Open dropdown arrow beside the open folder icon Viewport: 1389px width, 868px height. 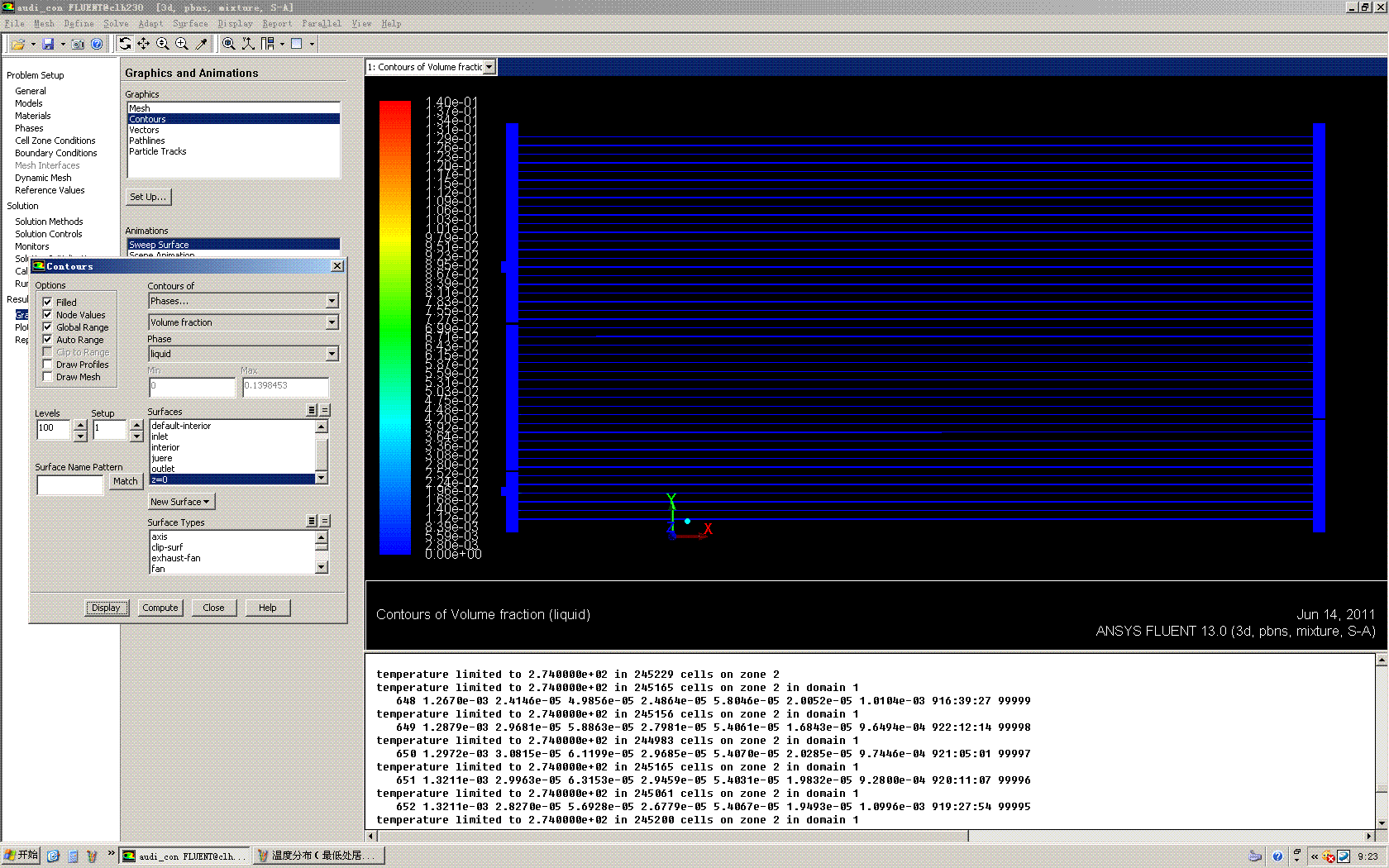point(33,44)
